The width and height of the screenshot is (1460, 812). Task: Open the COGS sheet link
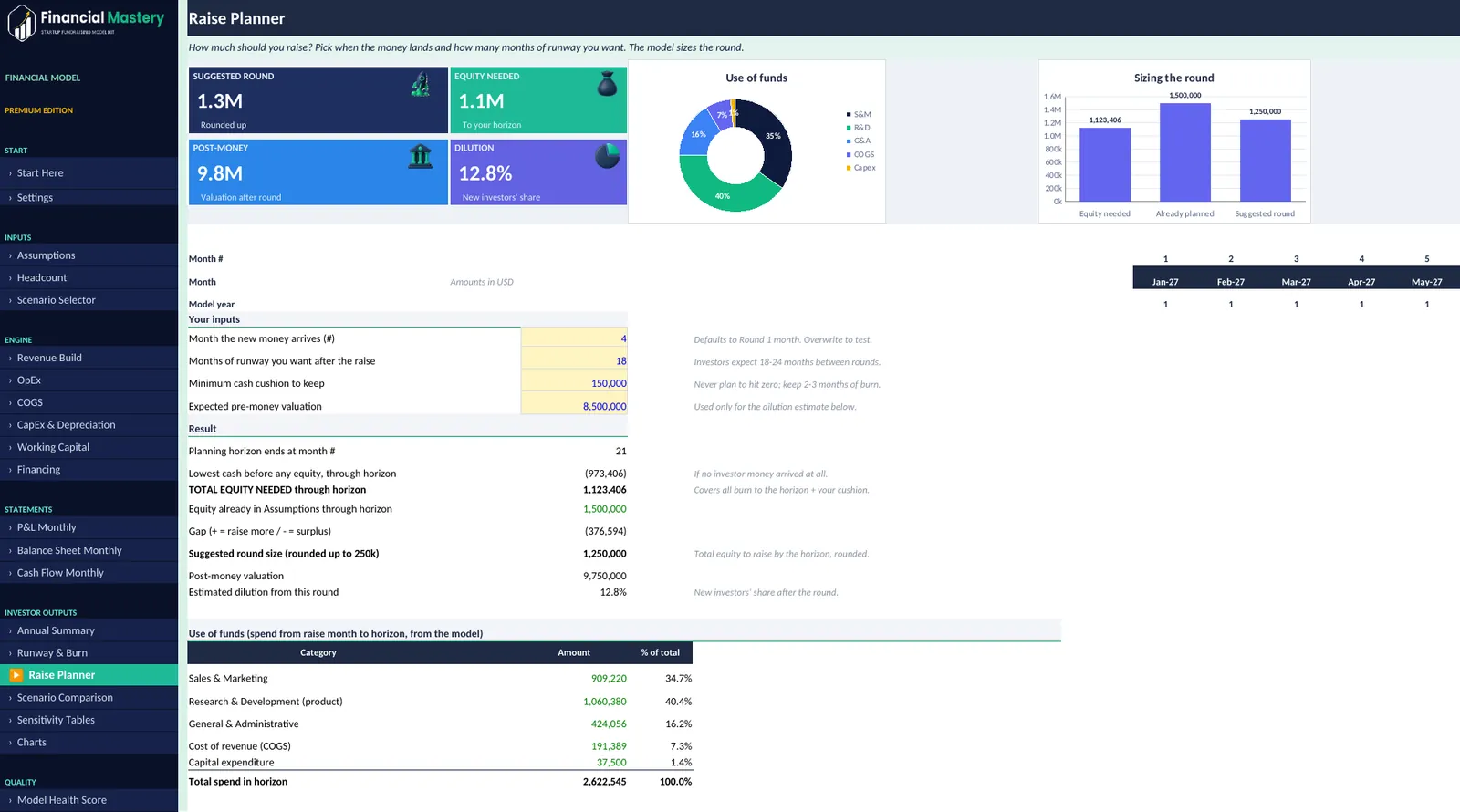[89, 402]
